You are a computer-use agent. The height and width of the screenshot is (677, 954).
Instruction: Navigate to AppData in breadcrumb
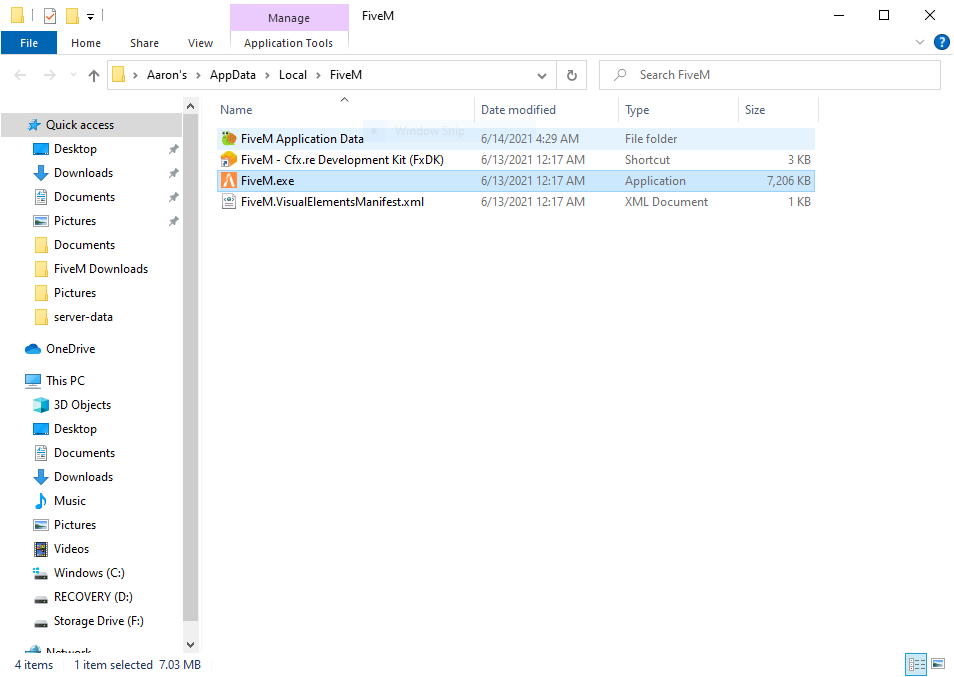pos(232,75)
